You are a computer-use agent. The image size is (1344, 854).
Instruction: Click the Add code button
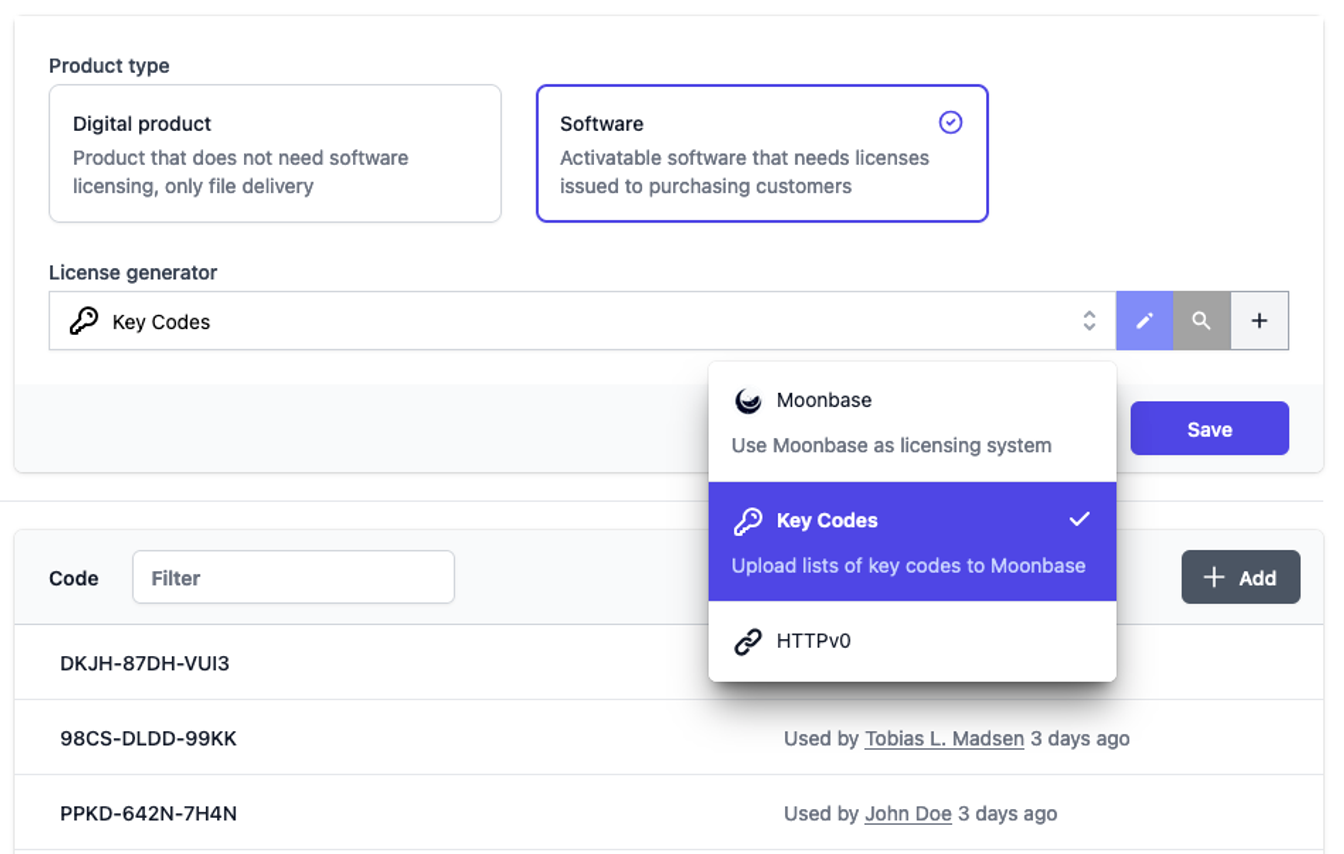coord(1240,577)
